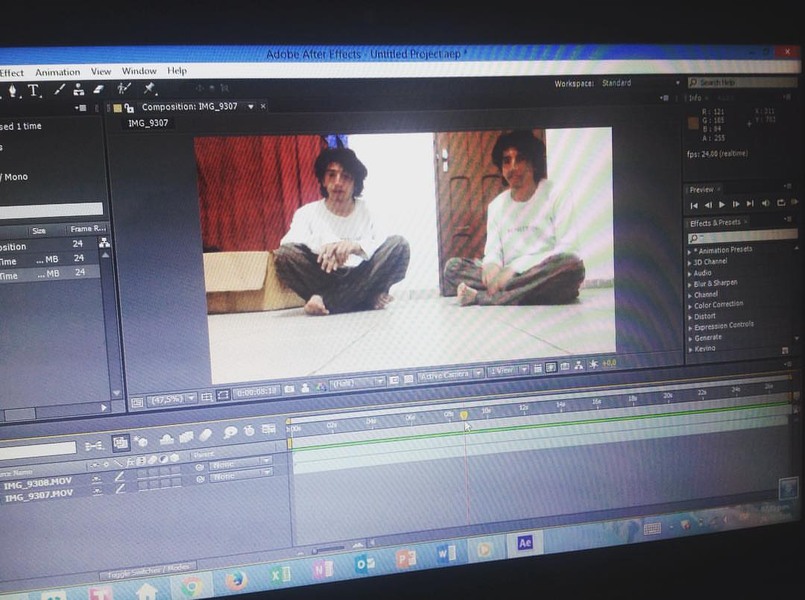
Task: Select the Clone Stamp tool
Action: click(79, 89)
